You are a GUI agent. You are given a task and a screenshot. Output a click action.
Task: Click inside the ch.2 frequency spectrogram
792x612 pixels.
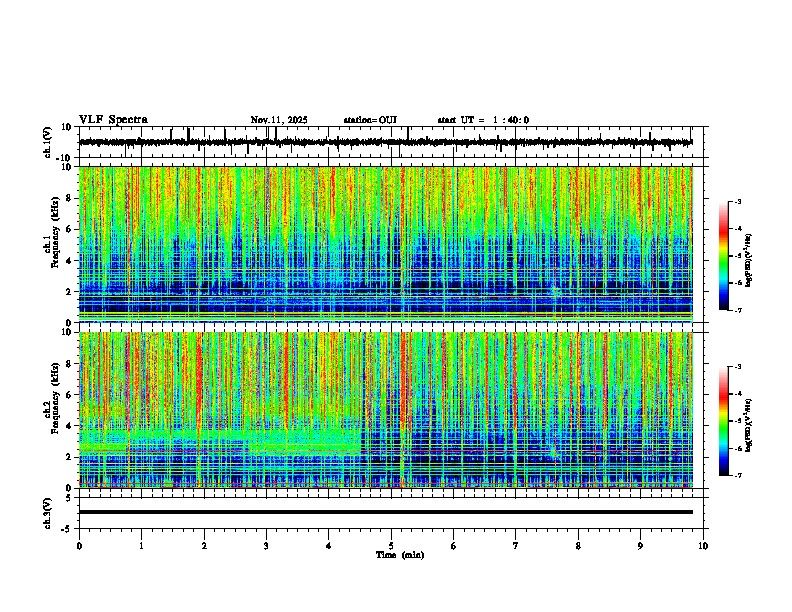pos(385,410)
